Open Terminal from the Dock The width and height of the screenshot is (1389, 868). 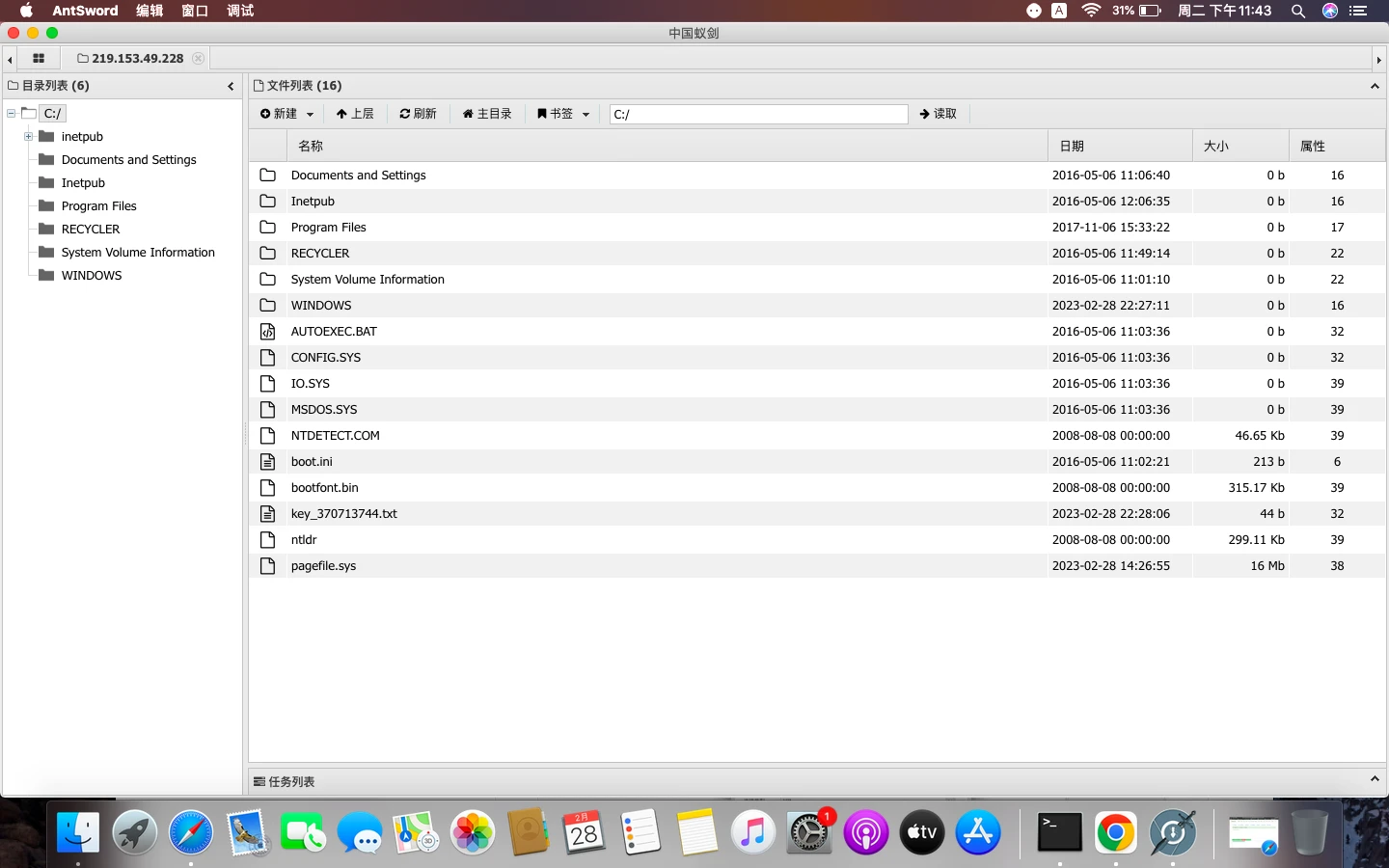pyautogui.click(x=1060, y=832)
